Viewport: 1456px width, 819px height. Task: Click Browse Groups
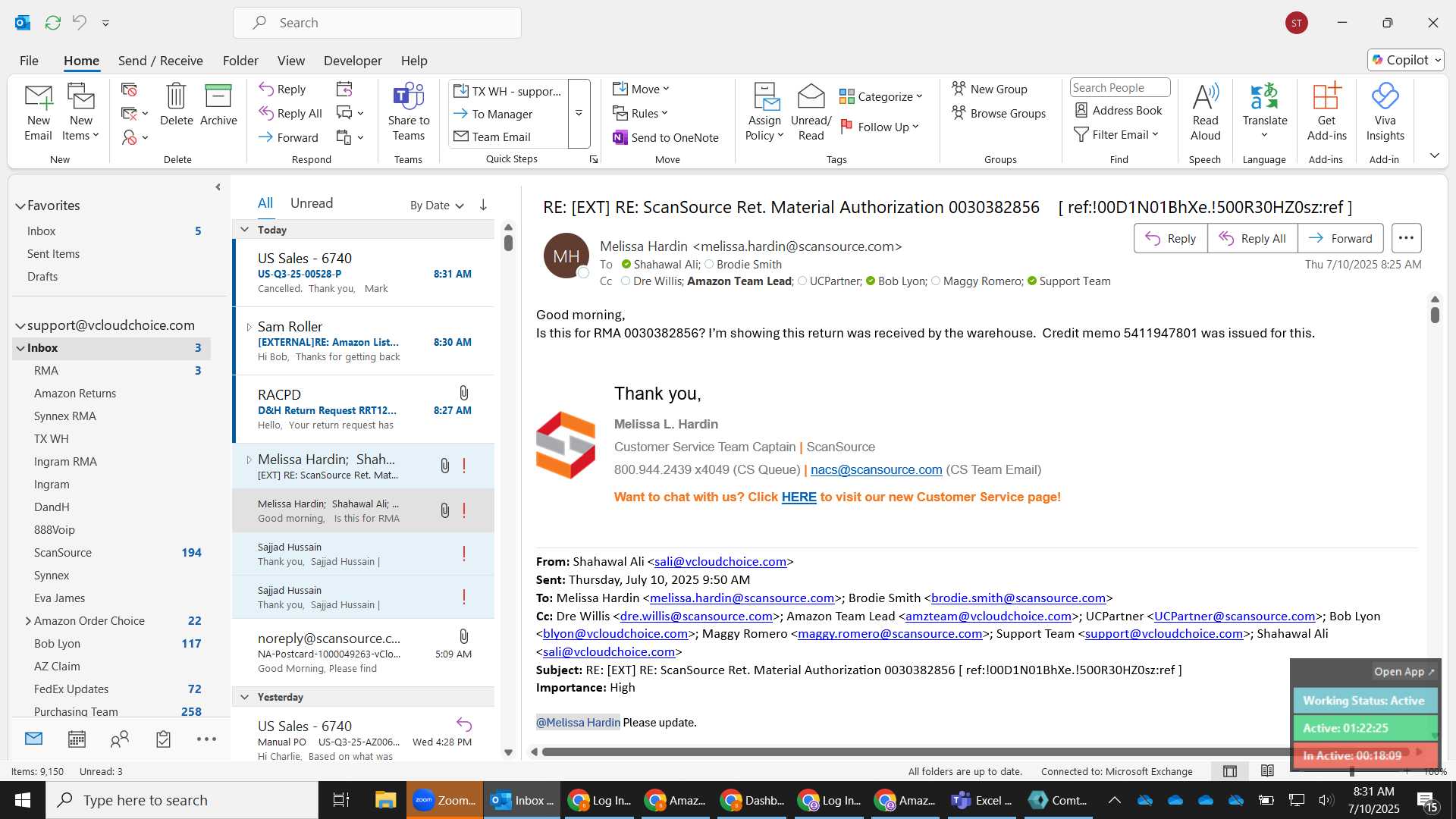point(999,113)
